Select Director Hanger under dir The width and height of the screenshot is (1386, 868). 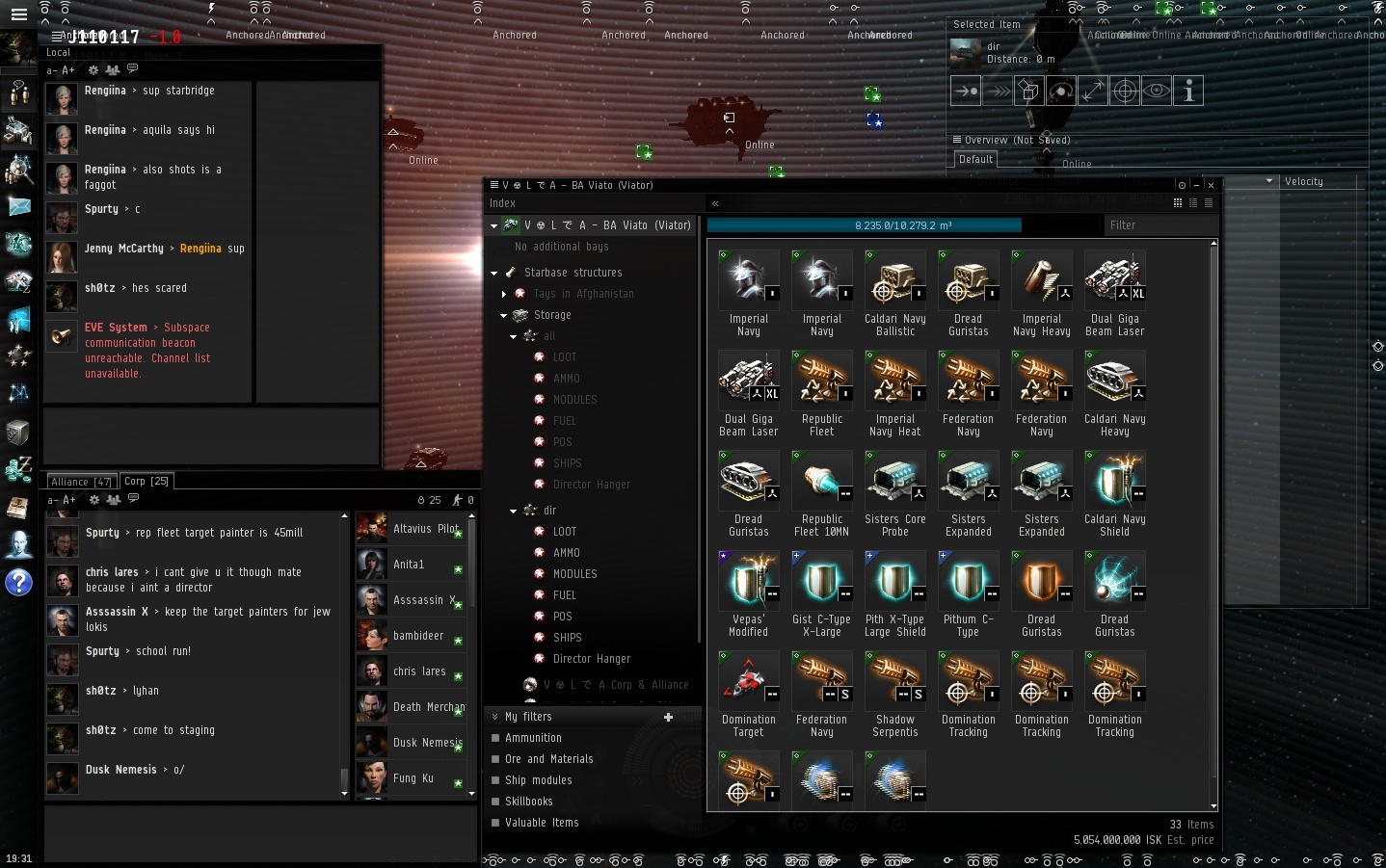coord(591,659)
